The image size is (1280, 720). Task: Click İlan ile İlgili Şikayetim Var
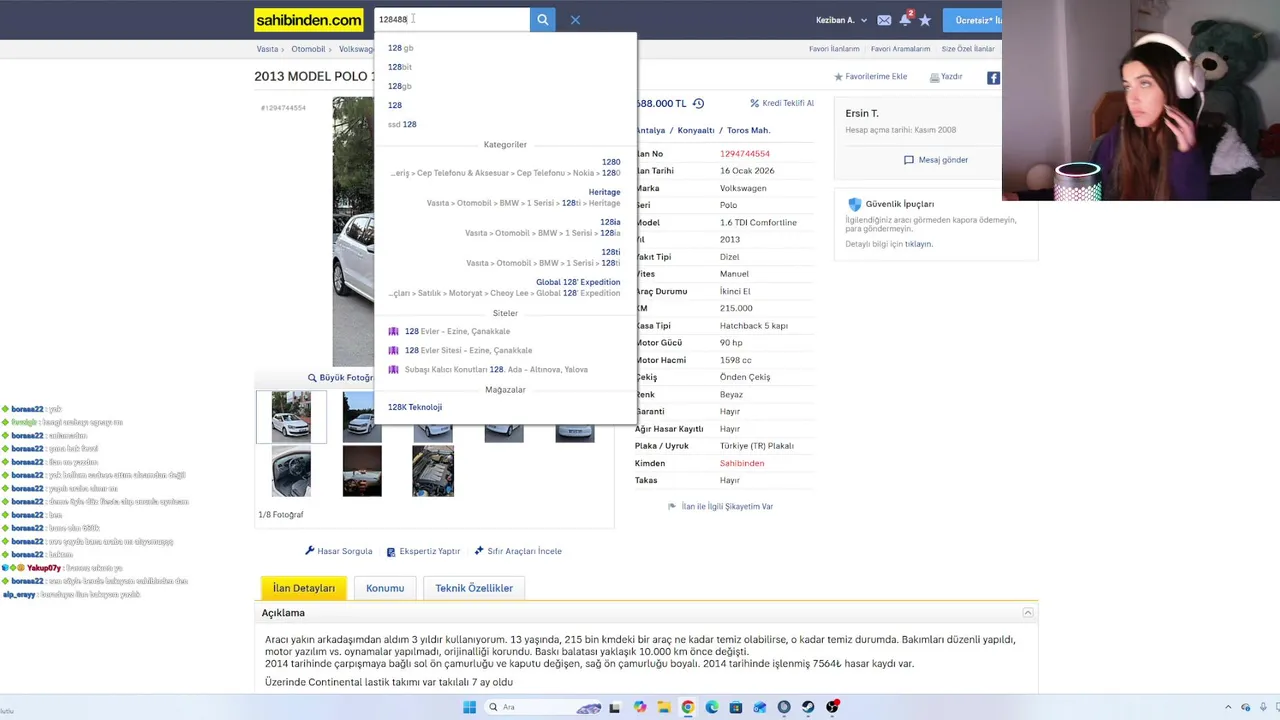[x=720, y=506]
